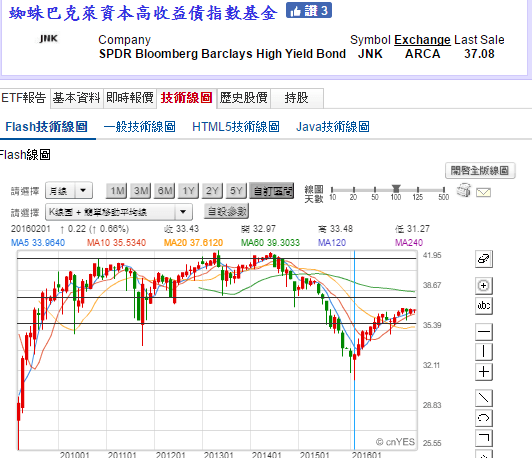
Task: Click the MA240 label
Action: (409, 243)
